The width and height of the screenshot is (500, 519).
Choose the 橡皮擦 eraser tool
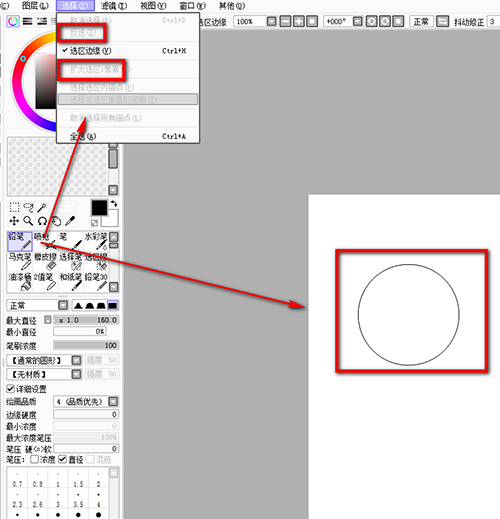[x=45, y=261]
